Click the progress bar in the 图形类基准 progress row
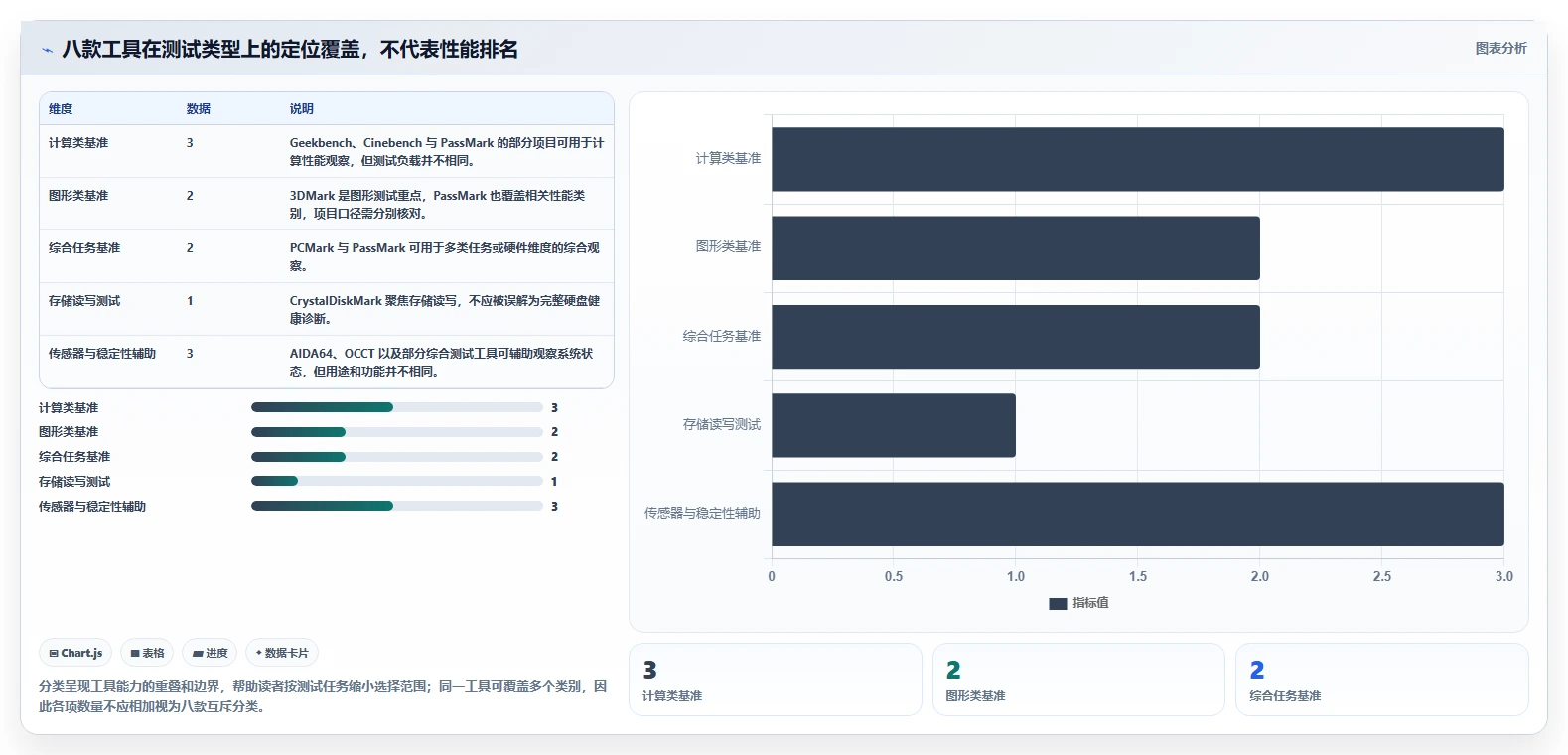 pos(397,432)
